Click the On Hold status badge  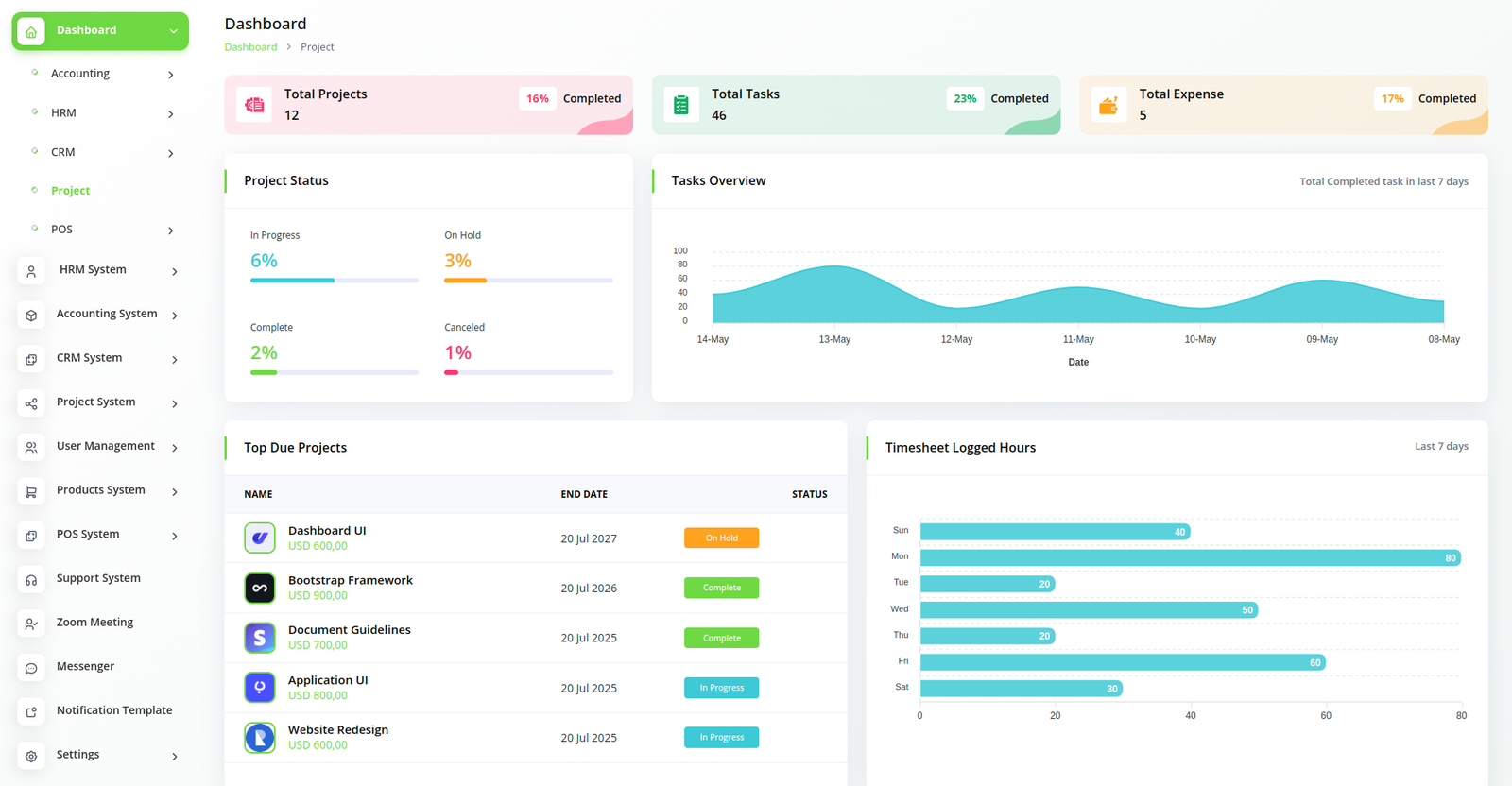click(x=721, y=538)
